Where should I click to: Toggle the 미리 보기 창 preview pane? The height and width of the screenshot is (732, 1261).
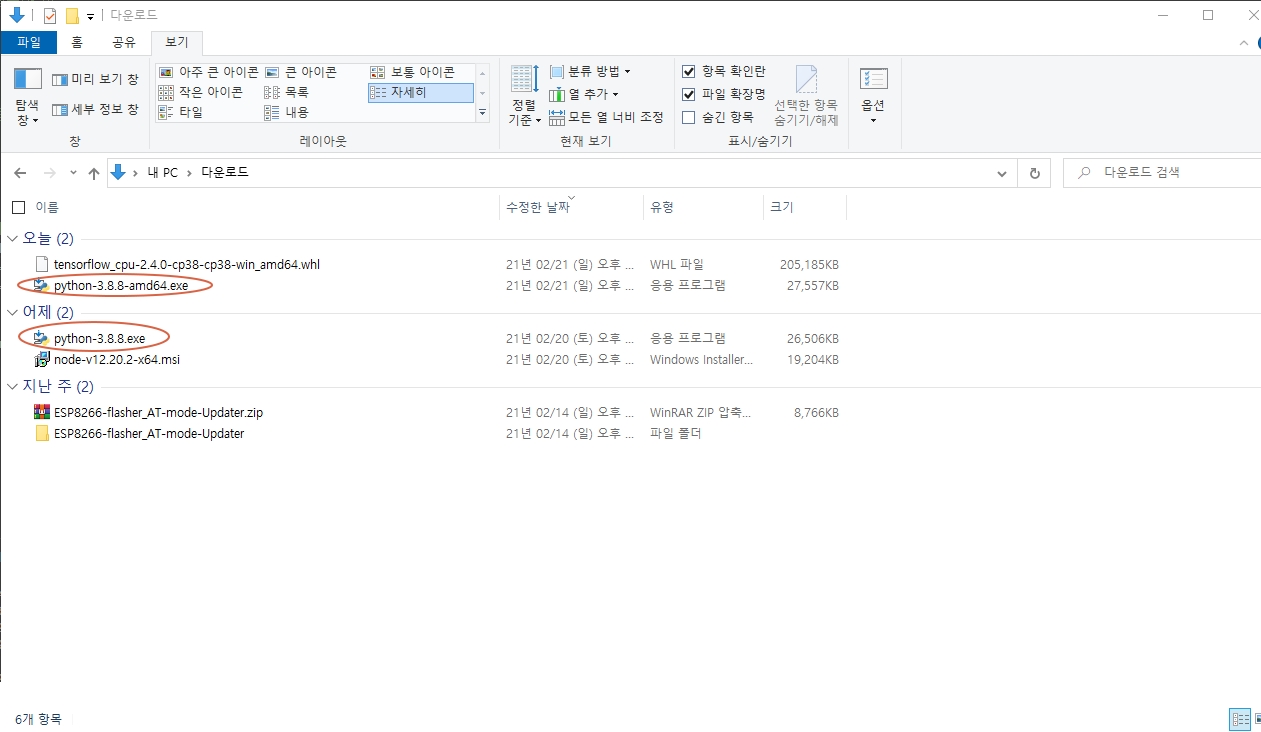[x=95, y=79]
